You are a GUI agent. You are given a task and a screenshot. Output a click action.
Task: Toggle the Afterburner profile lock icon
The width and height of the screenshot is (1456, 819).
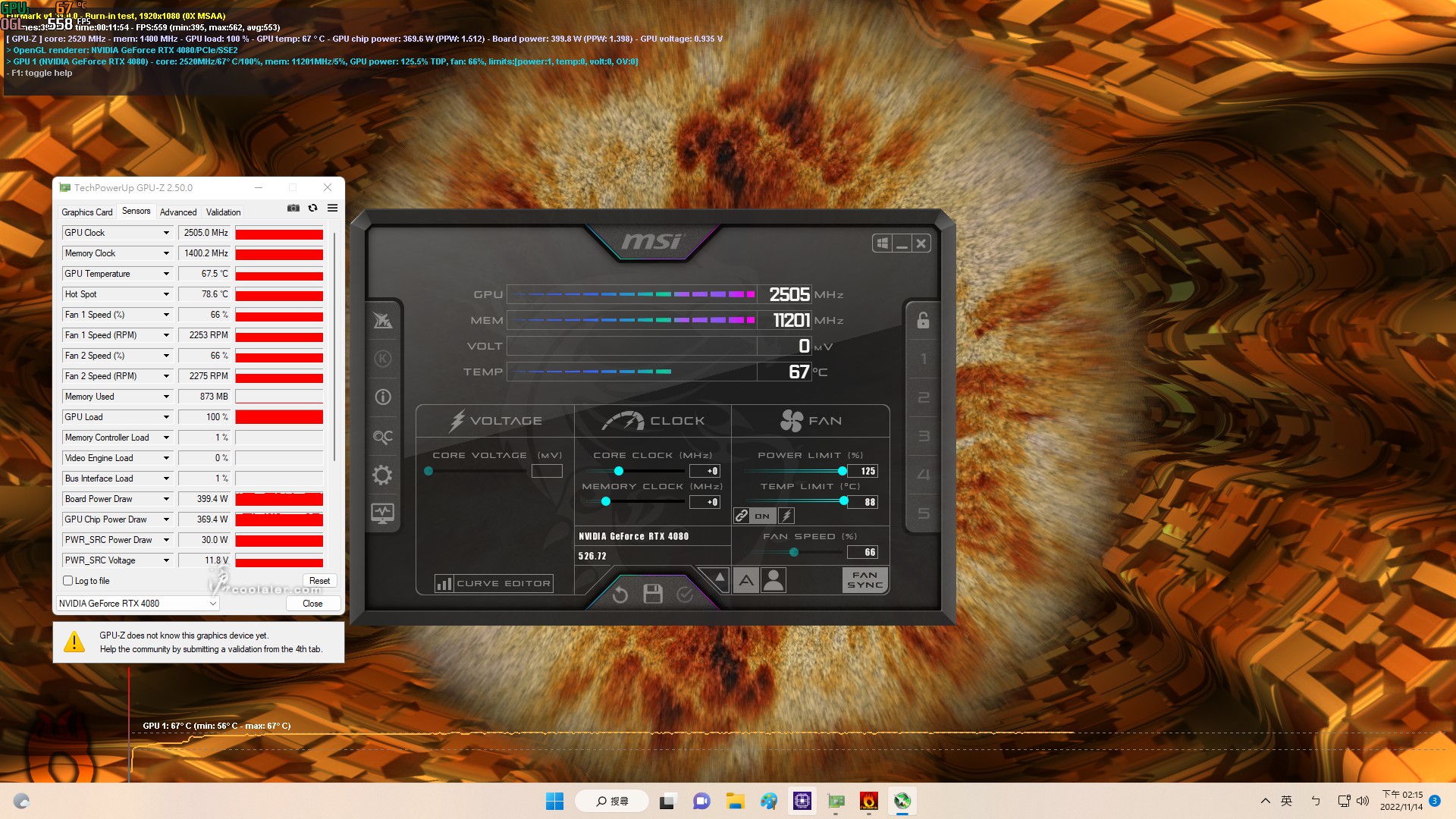923,321
